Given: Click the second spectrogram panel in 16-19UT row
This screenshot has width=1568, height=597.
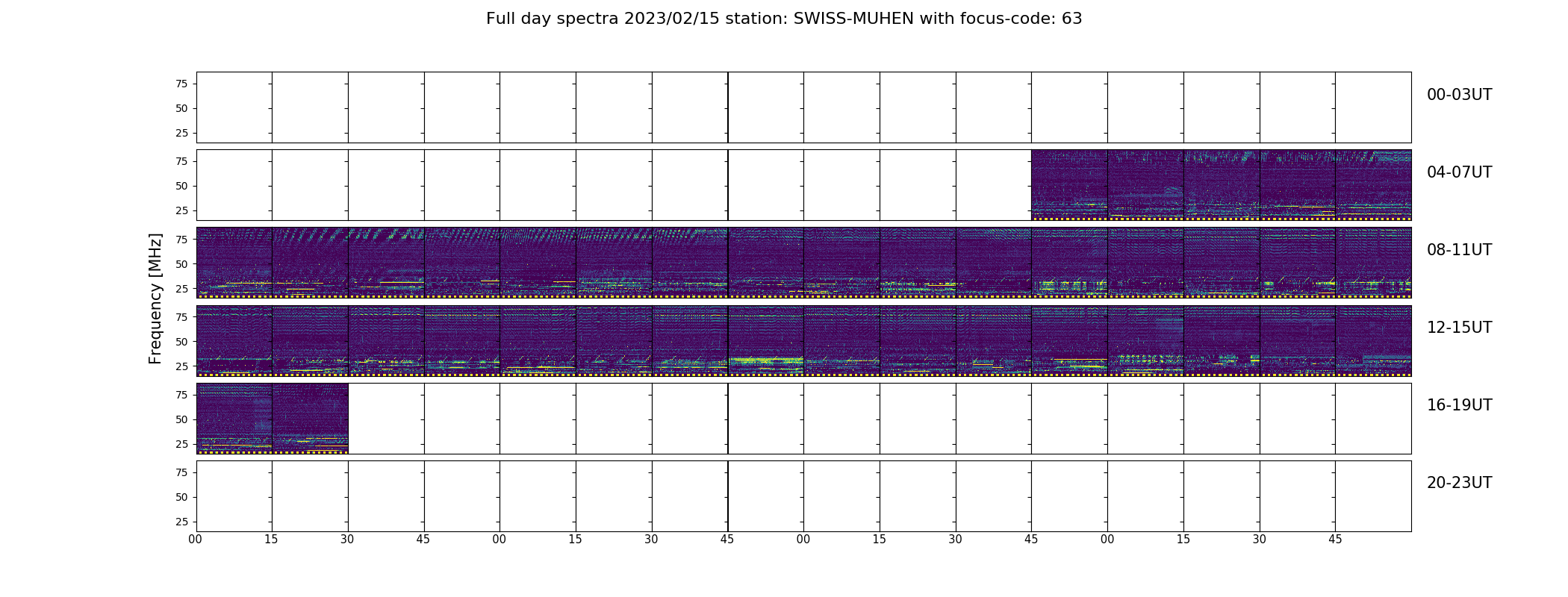Looking at the screenshot, I should click(310, 418).
